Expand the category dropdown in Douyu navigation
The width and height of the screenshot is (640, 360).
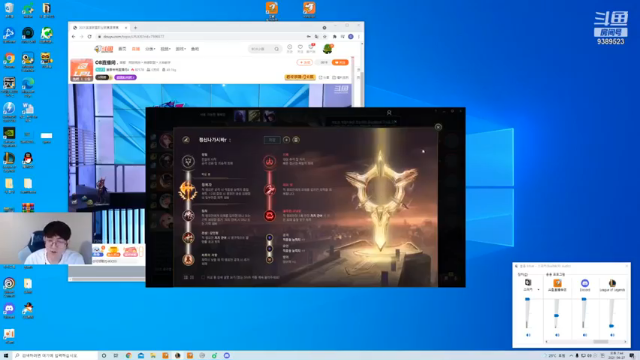(151, 49)
